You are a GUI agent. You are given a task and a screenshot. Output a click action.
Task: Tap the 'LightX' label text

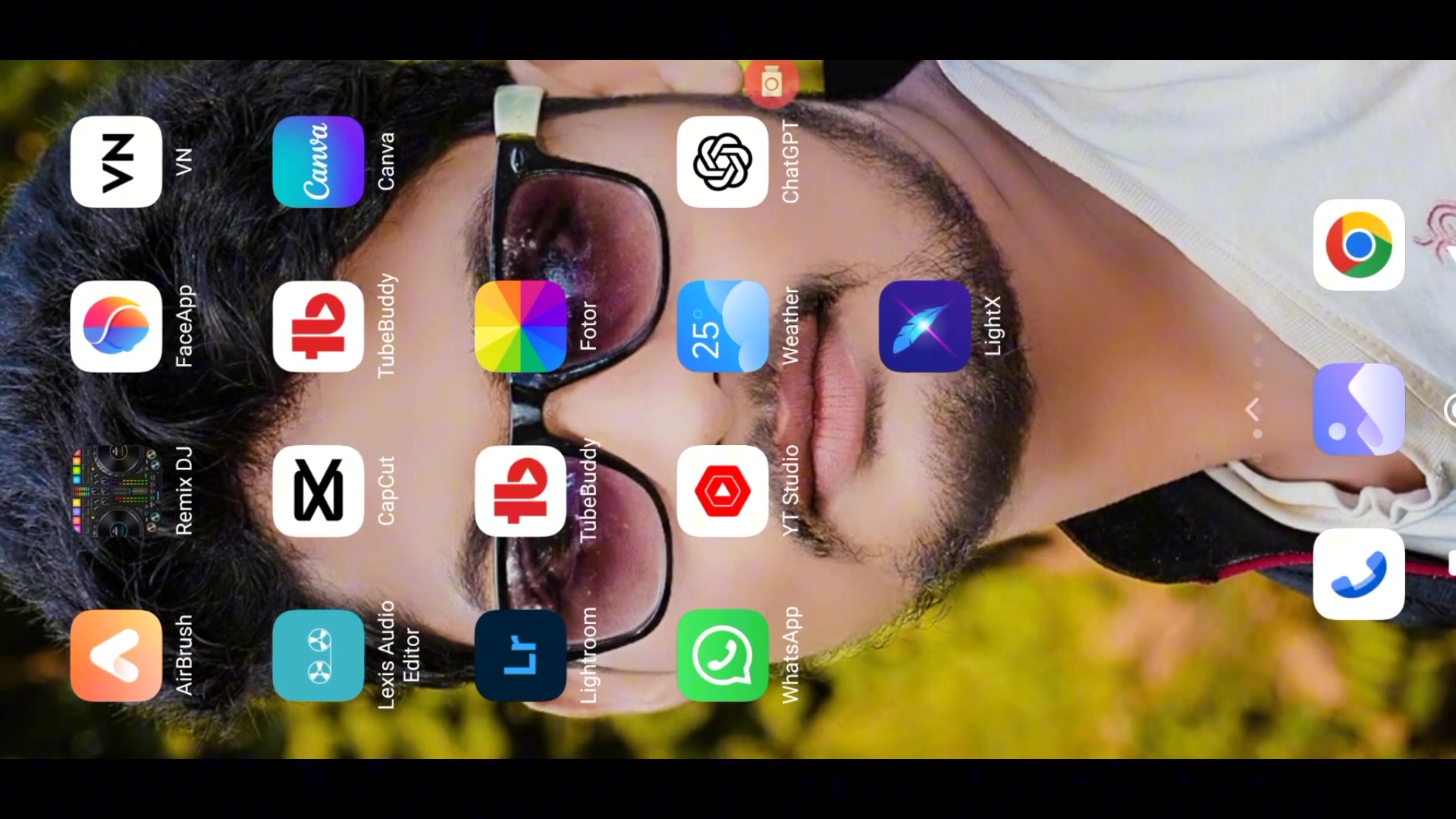pyautogui.click(x=993, y=327)
